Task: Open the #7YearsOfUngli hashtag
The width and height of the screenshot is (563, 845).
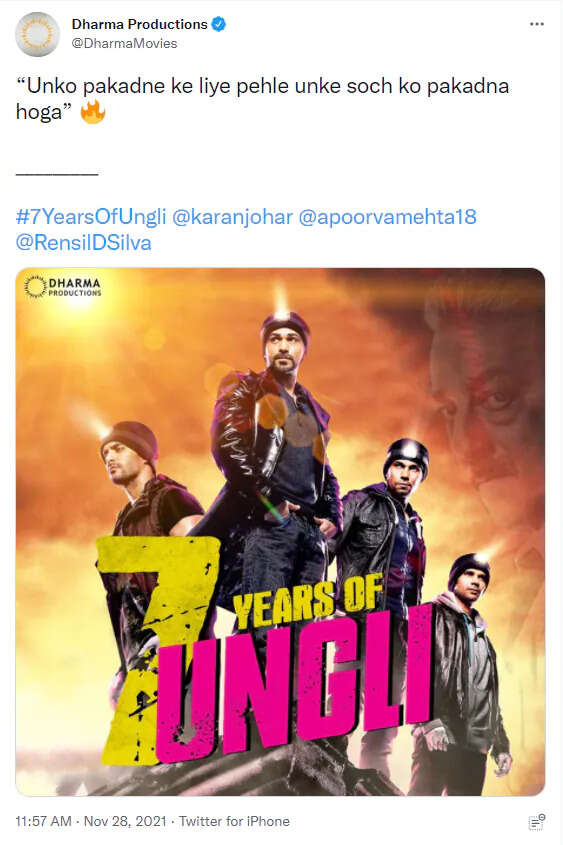Action: point(91,217)
